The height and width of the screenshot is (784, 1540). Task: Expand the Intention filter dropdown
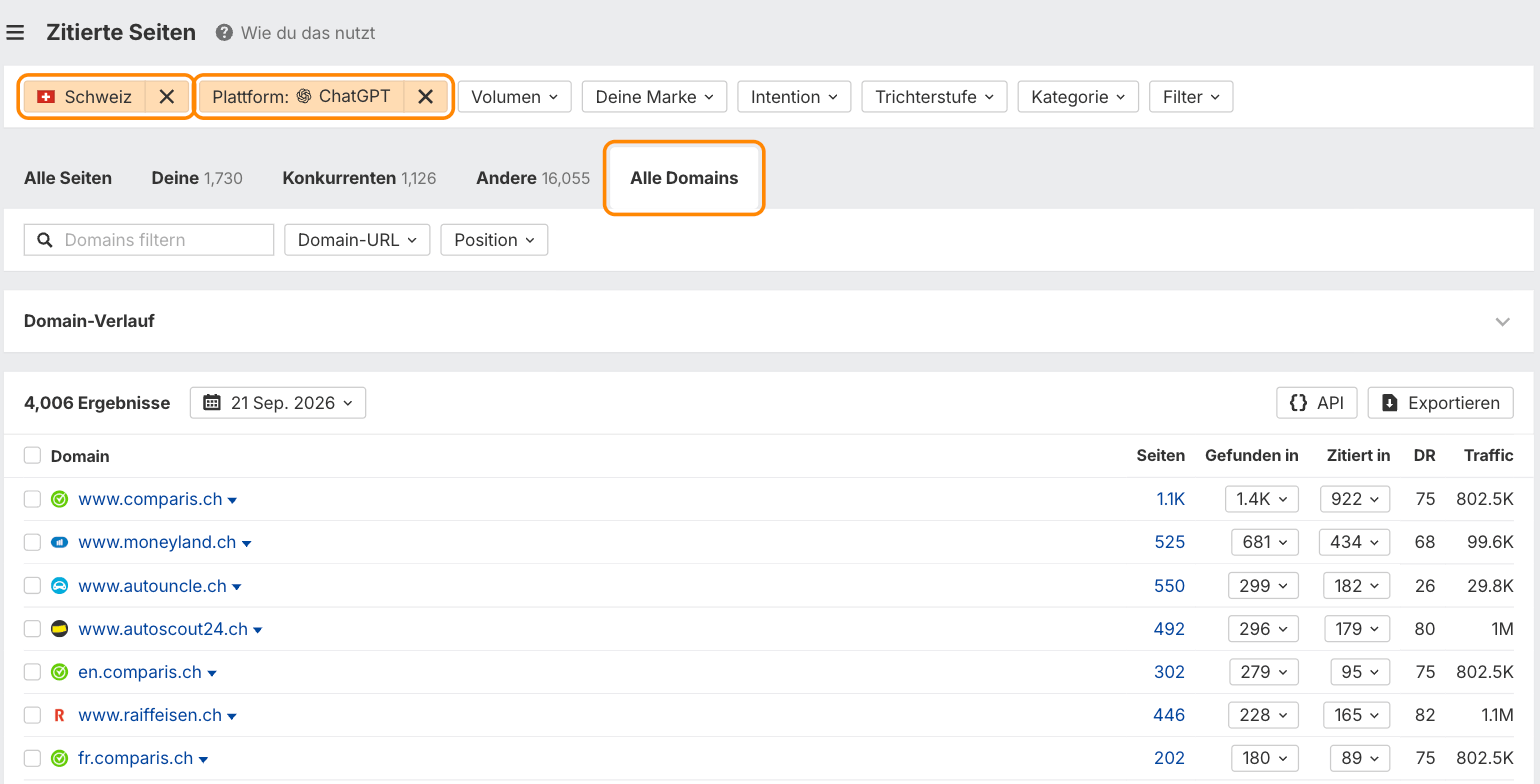click(795, 97)
